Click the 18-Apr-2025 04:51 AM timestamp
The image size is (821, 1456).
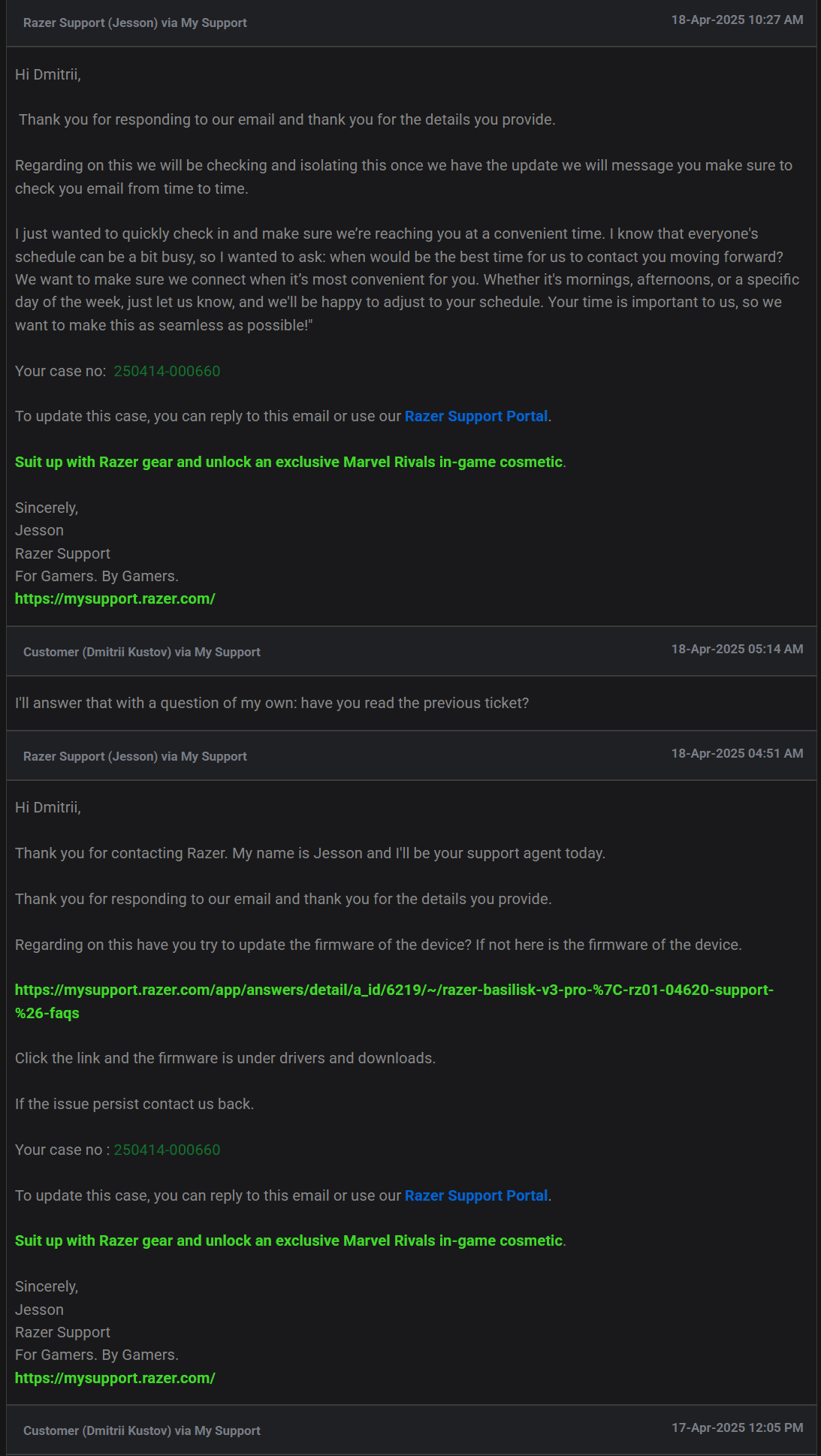click(x=737, y=753)
